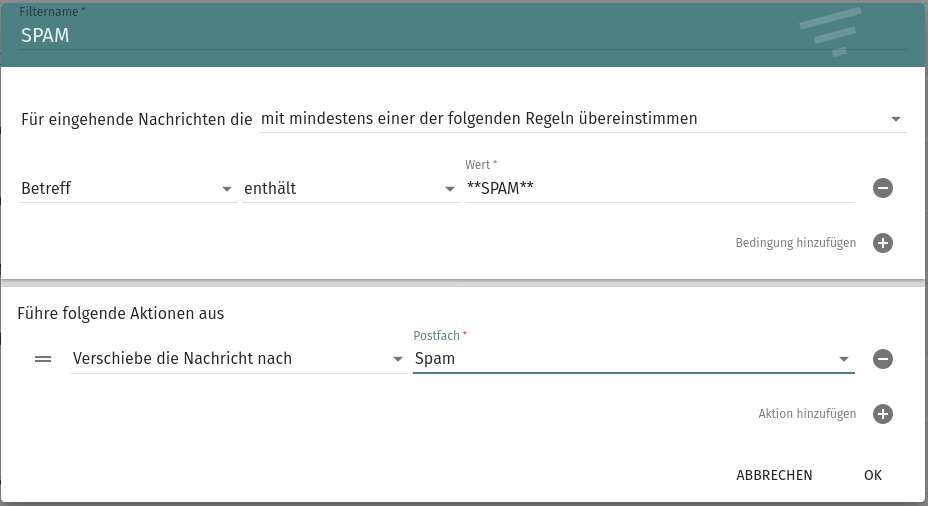Grab the action row drag handle
This screenshot has width=928, height=506.
(43, 359)
